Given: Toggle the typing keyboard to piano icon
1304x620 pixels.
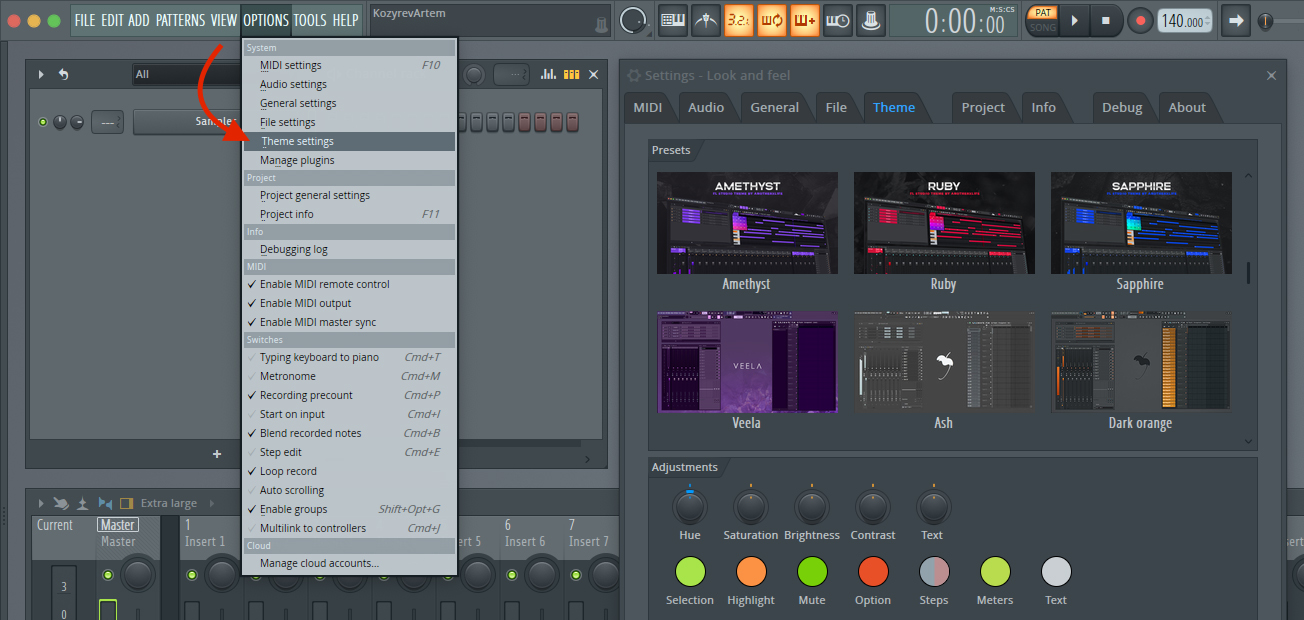Looking at the screenshot, I should click(672, 19).
